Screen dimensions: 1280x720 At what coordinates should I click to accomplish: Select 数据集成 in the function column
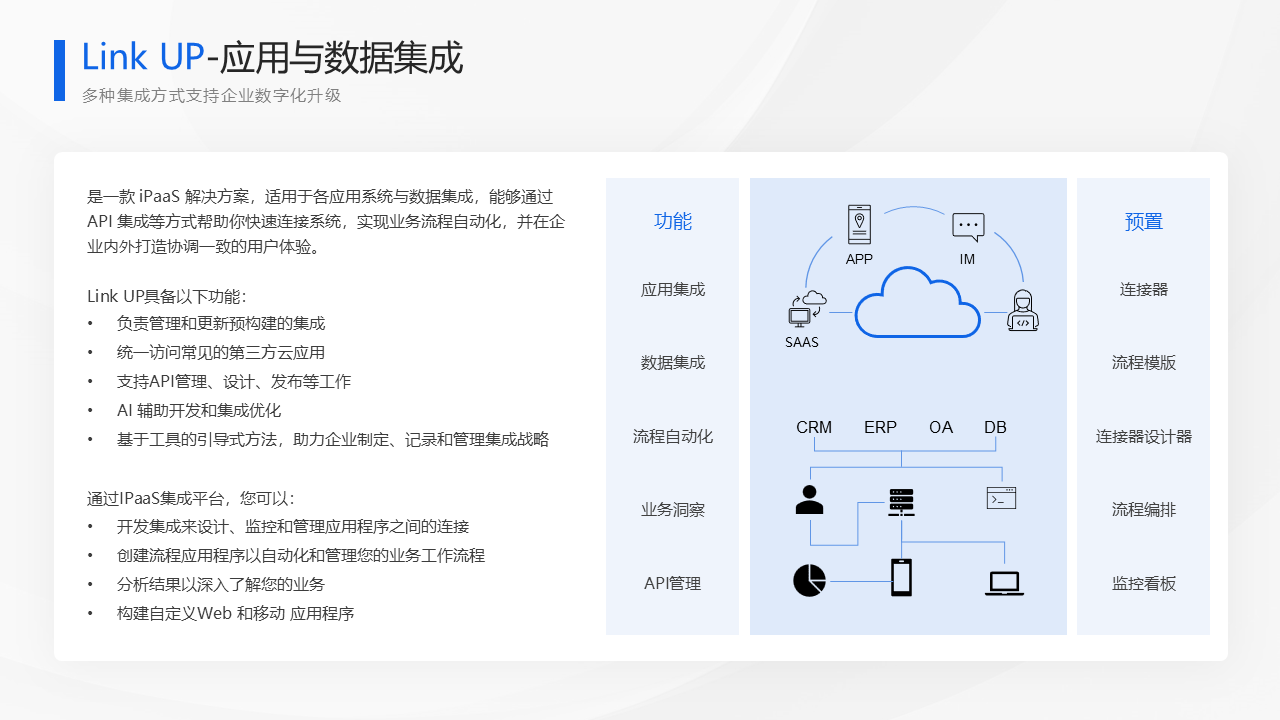(x=673, y=362)
